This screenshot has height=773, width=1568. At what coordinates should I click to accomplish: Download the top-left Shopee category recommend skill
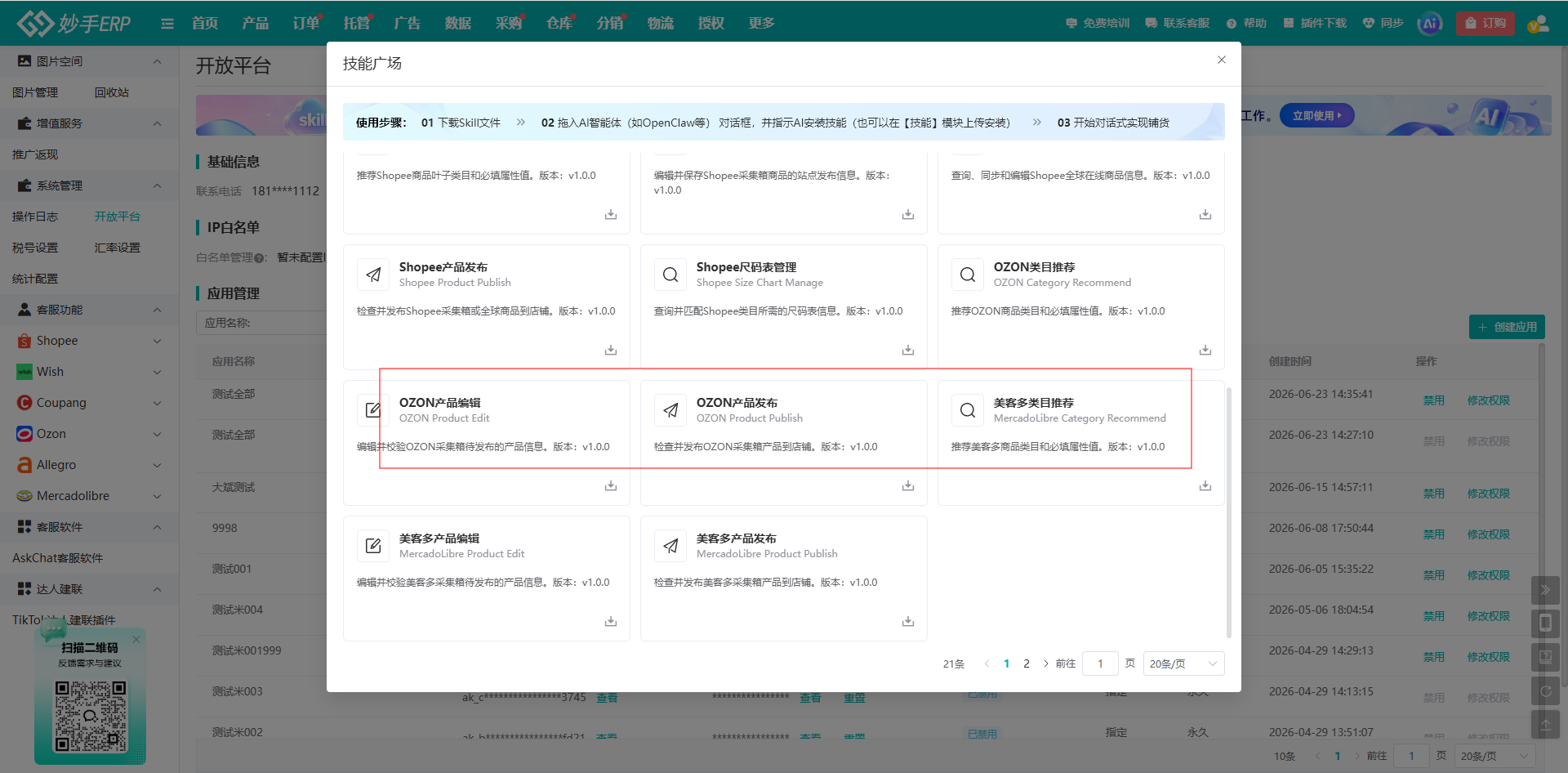point(610,214)
